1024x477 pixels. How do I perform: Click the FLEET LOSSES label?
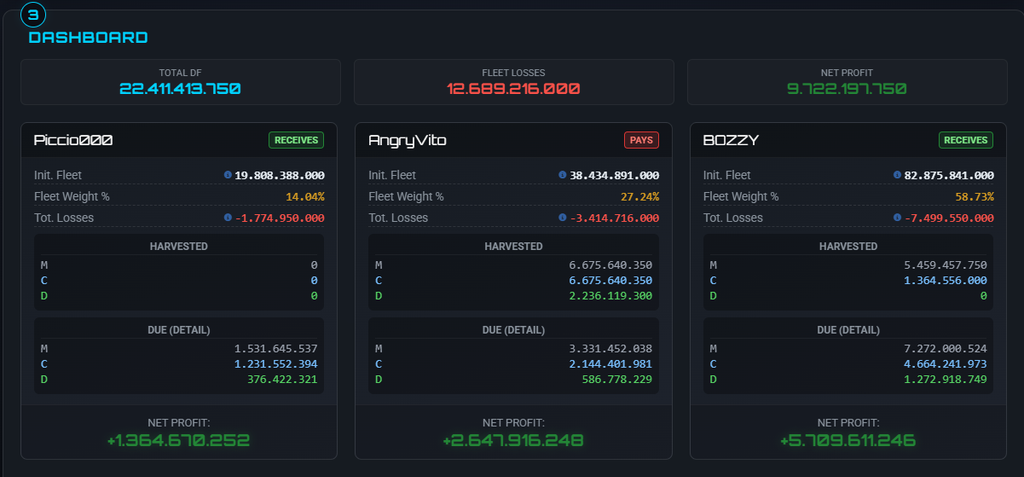click(x=513, y=73)
